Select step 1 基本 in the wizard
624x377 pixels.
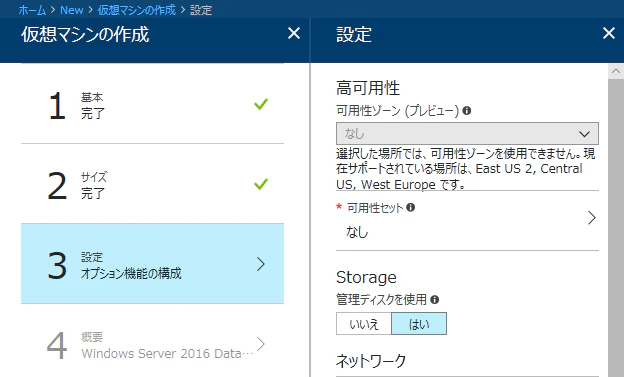[152, 104]
